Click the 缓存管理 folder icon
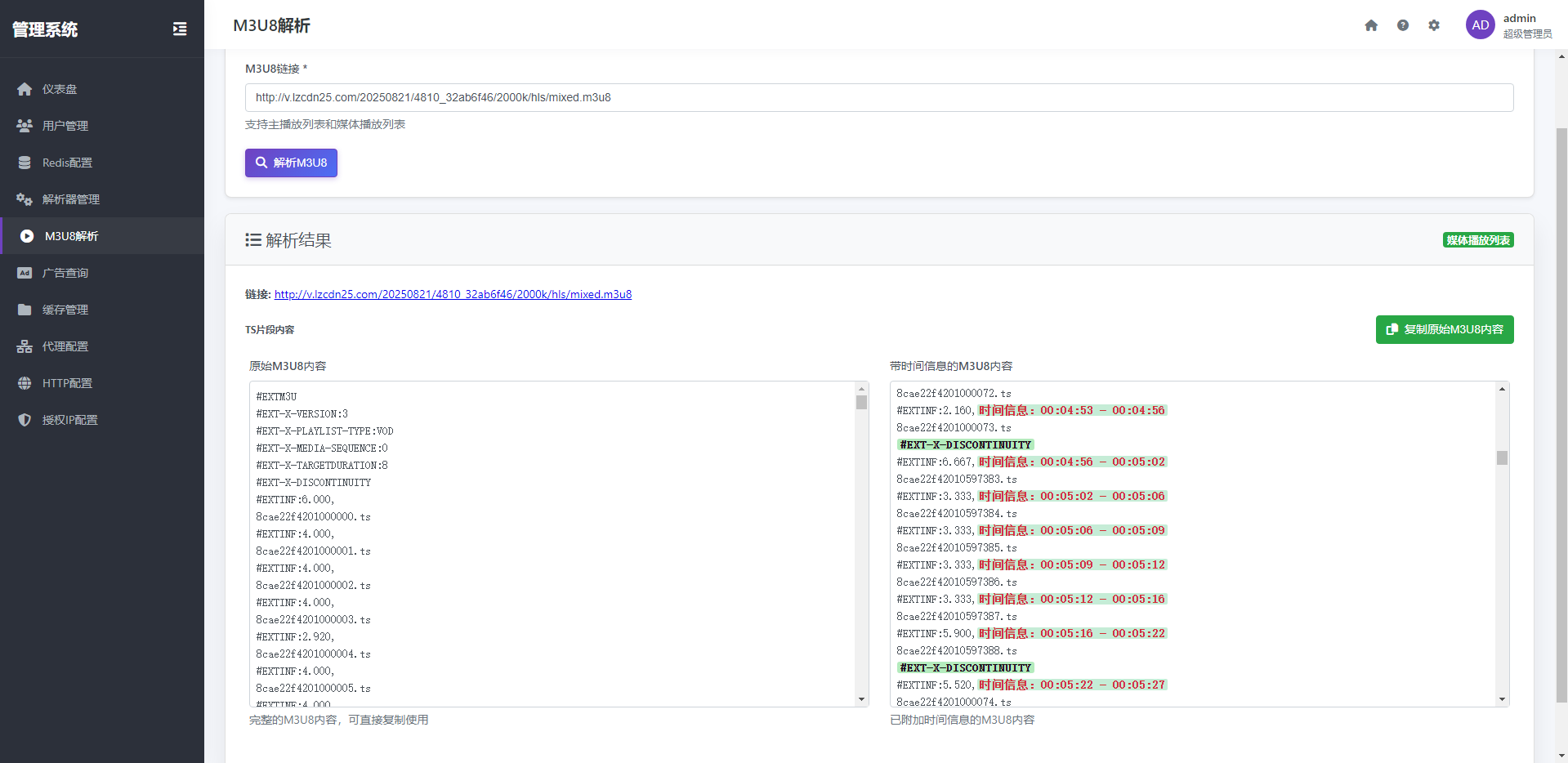1568x763 pixels. click(25, 310)
